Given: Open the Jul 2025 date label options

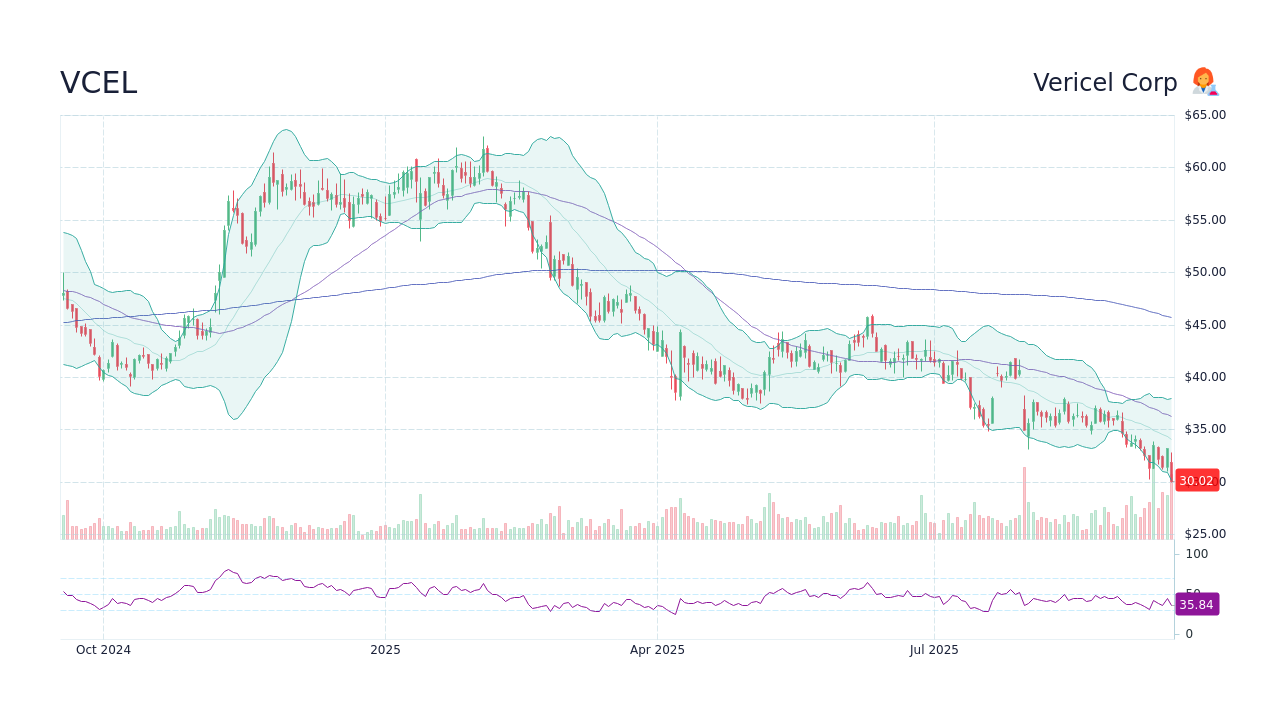Looking at the screenshot, I should 935,649.
